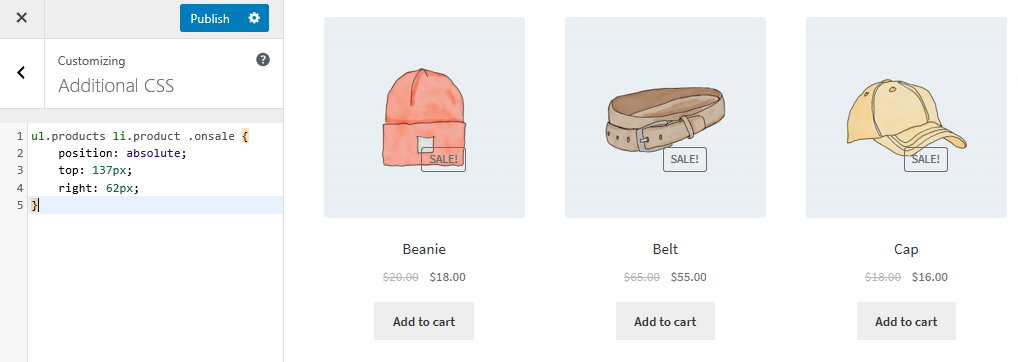Go back using the left chevron arrow
This screenshot has width=1018, height=362.
[21, 73]
